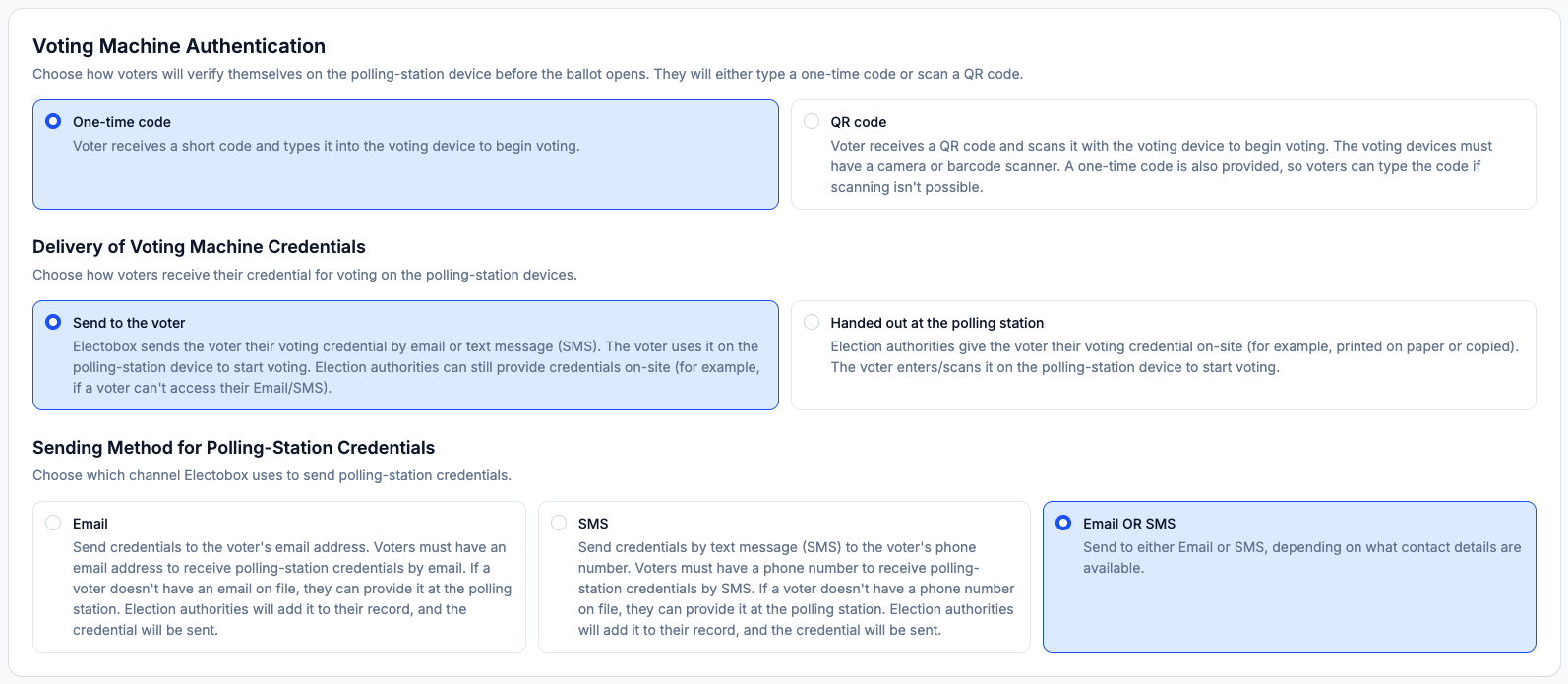Click the Sending Method for Polling-Station Credentials heading
The image size is (1568, 684).
pos(233,448)
